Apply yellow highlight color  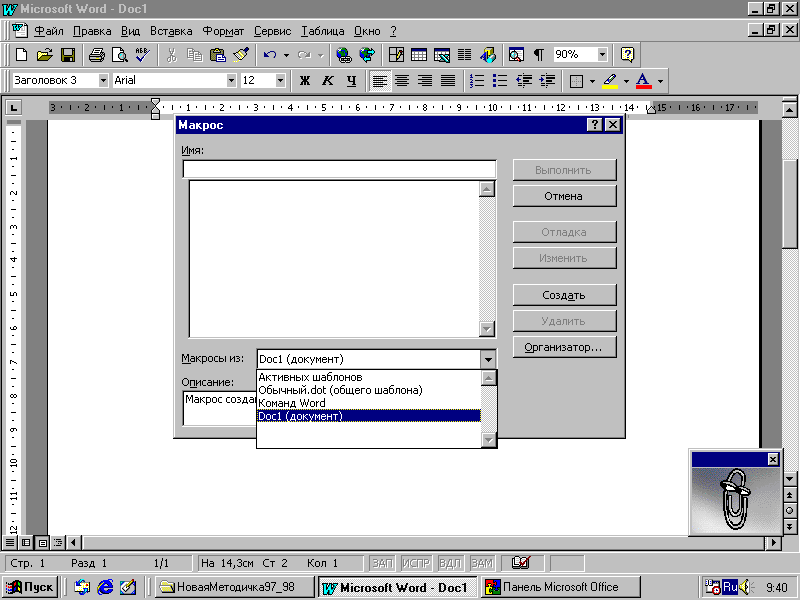click(x=610, y=81)
